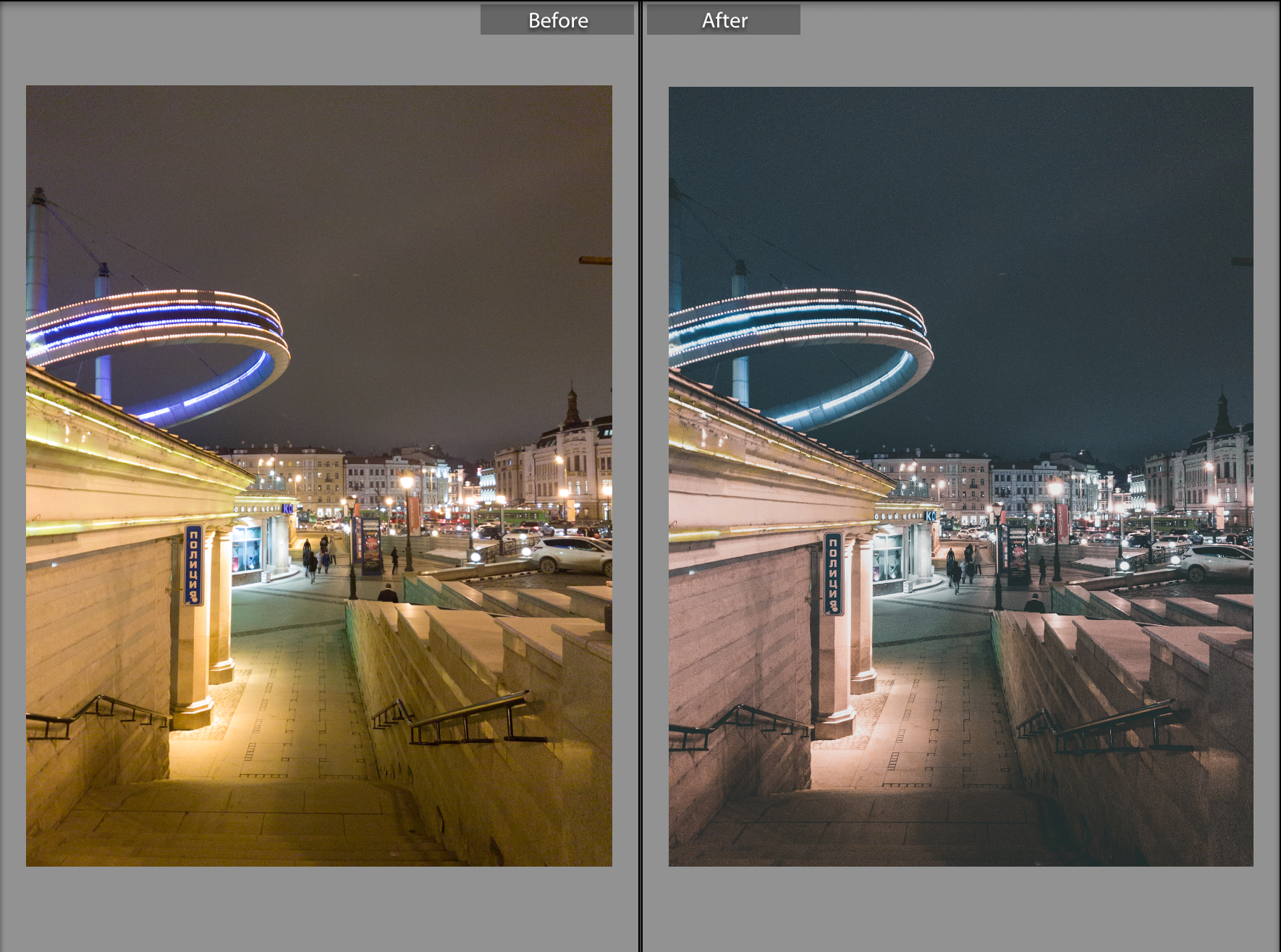The height and width of the screenshot is (952, 1281).
Task: Click the lit column base in After photo
Action: [x=834, y=725]
